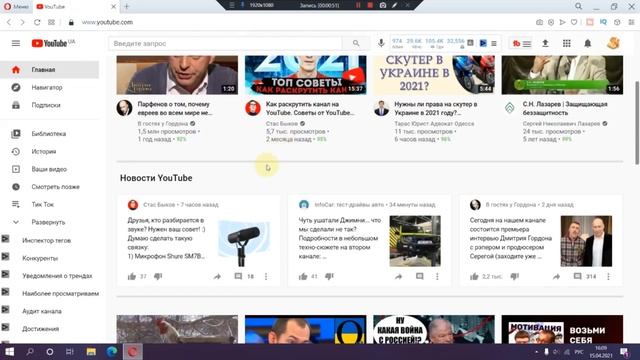Open Microsoft Edge from taskbar

tap(111, 351)
